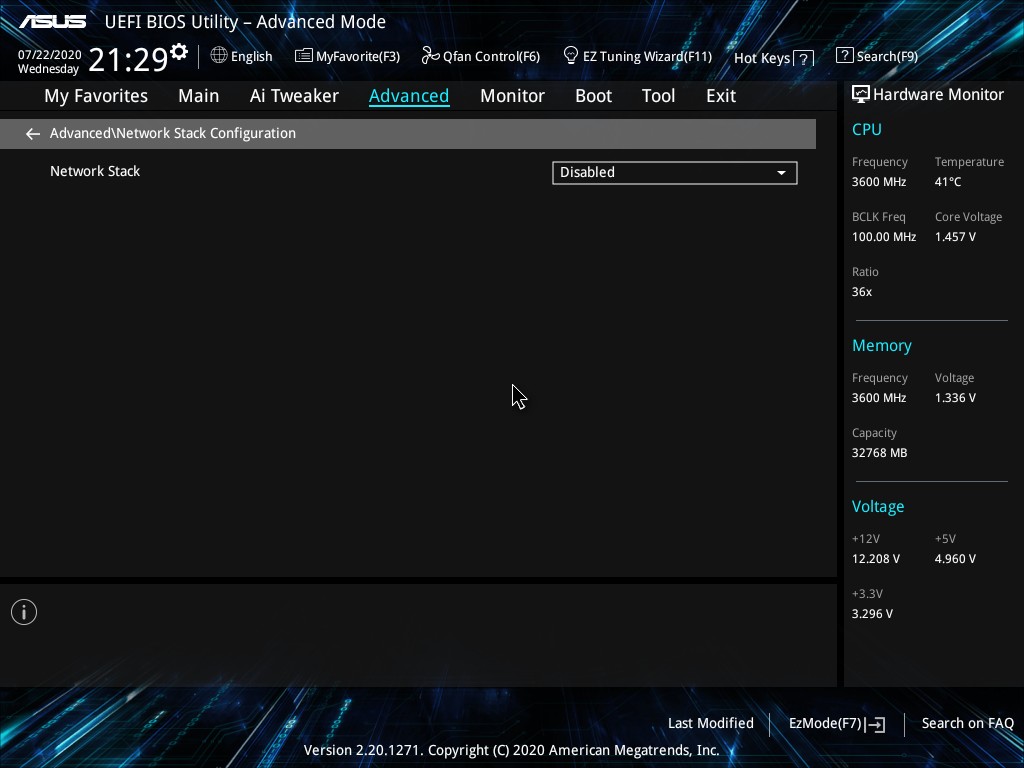
Task: Open Qfan Control via the fan icon
Action: point(431,56)
